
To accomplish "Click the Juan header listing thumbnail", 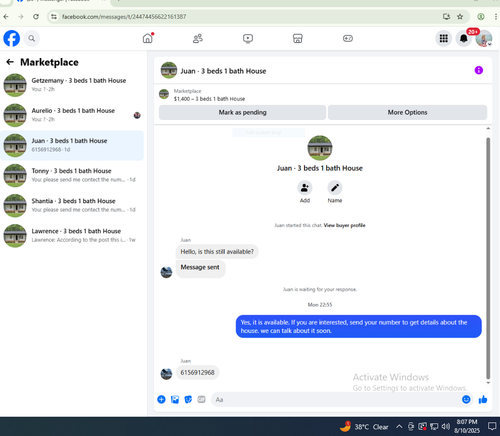I will click(x=169, y=70).
